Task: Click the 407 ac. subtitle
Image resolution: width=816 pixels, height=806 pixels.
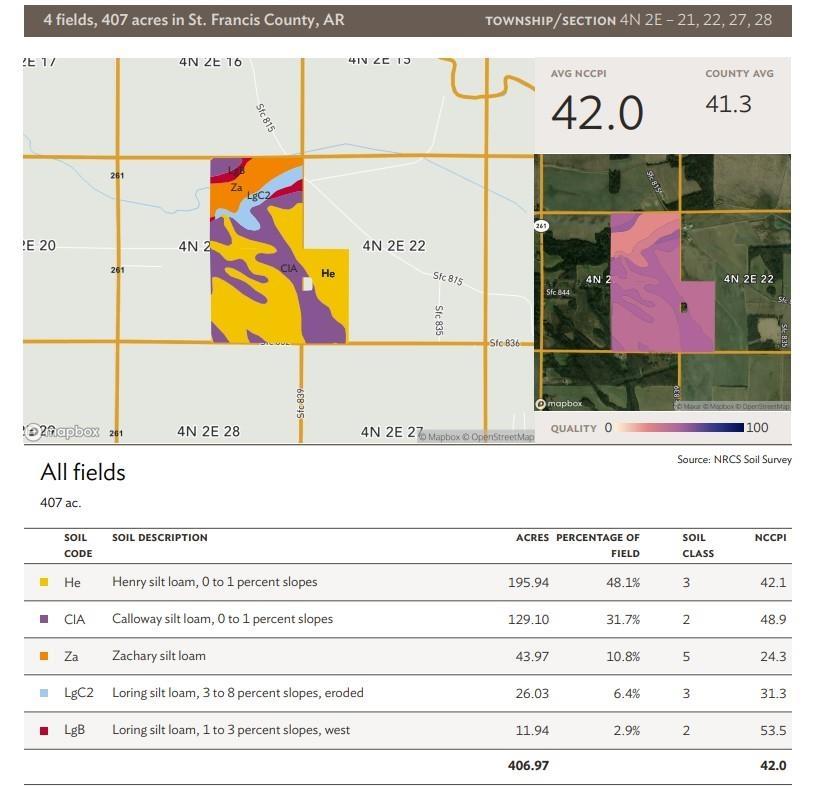Action: click(60, 503)
